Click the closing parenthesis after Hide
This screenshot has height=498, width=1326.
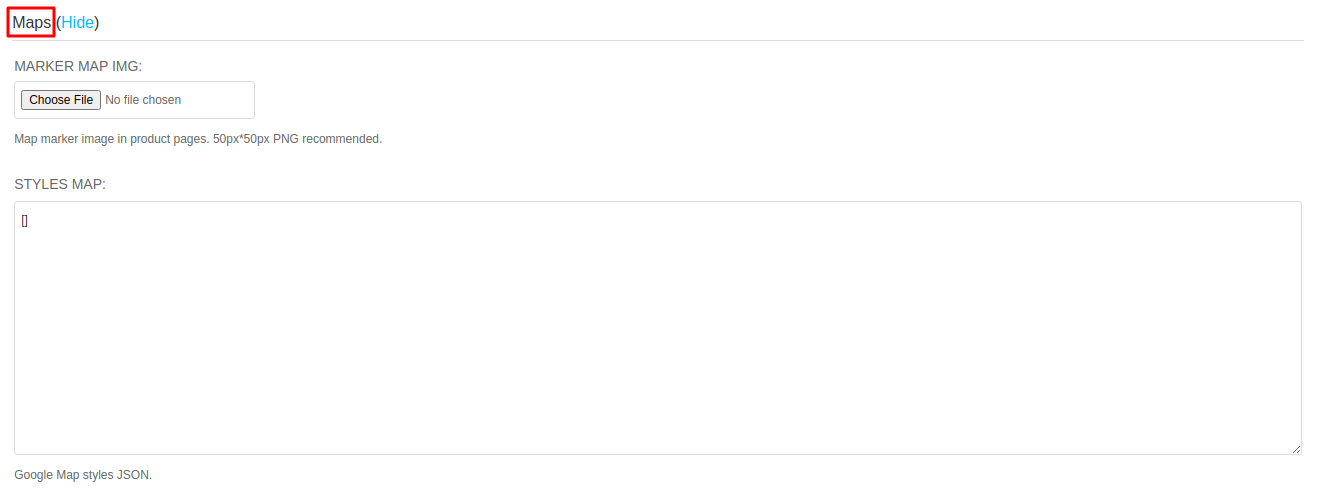97,22
